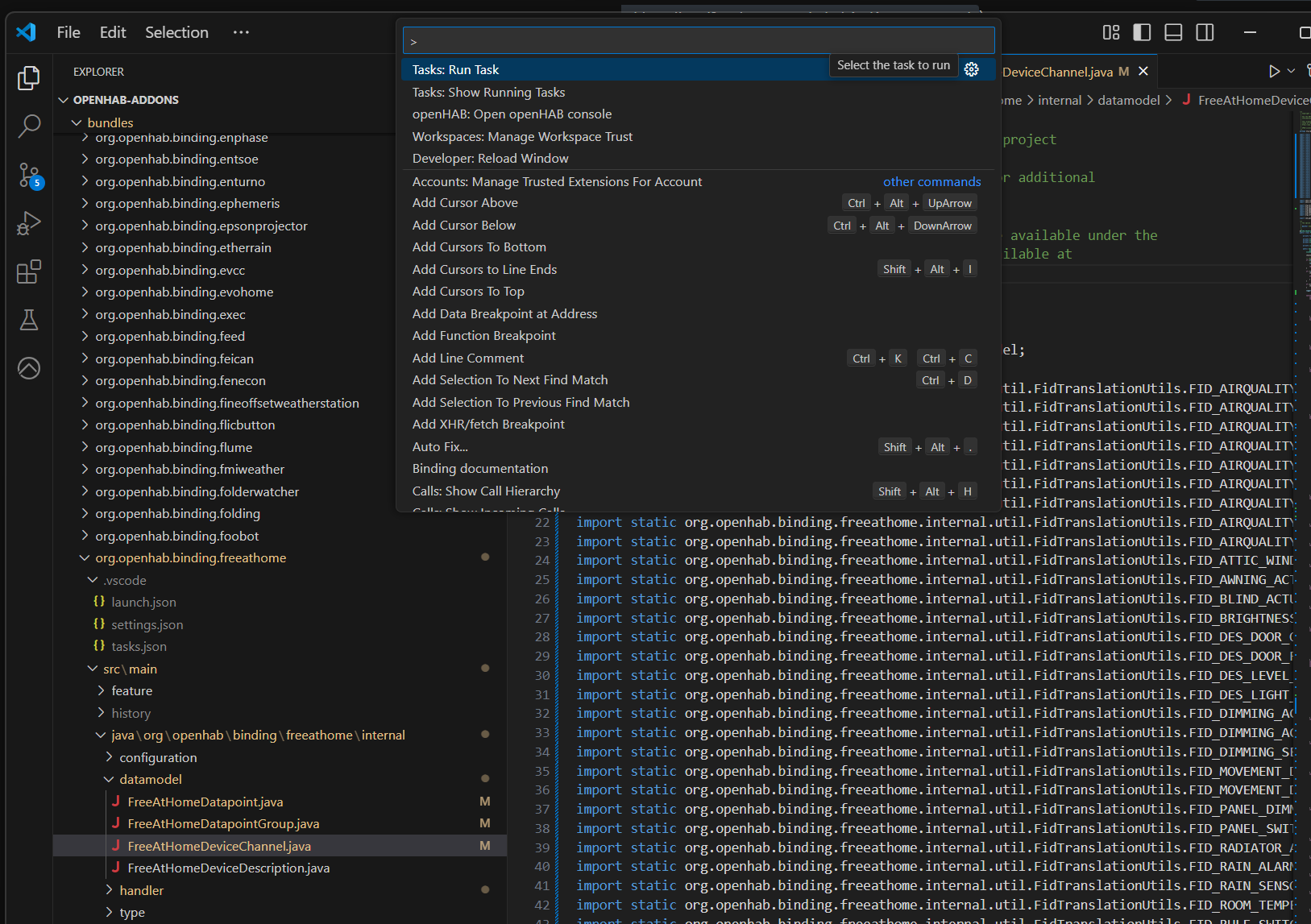1311x924 pixels.
Task: Select Add Line Comment command
Action: click(699, 358)
